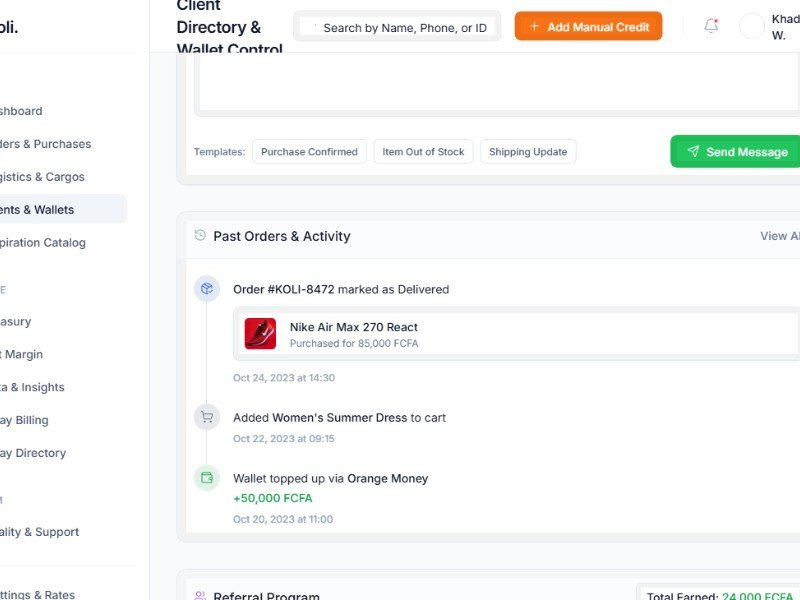Open the user profile avatar
Viewport: 800px width, 600px height.
(752, 27)
